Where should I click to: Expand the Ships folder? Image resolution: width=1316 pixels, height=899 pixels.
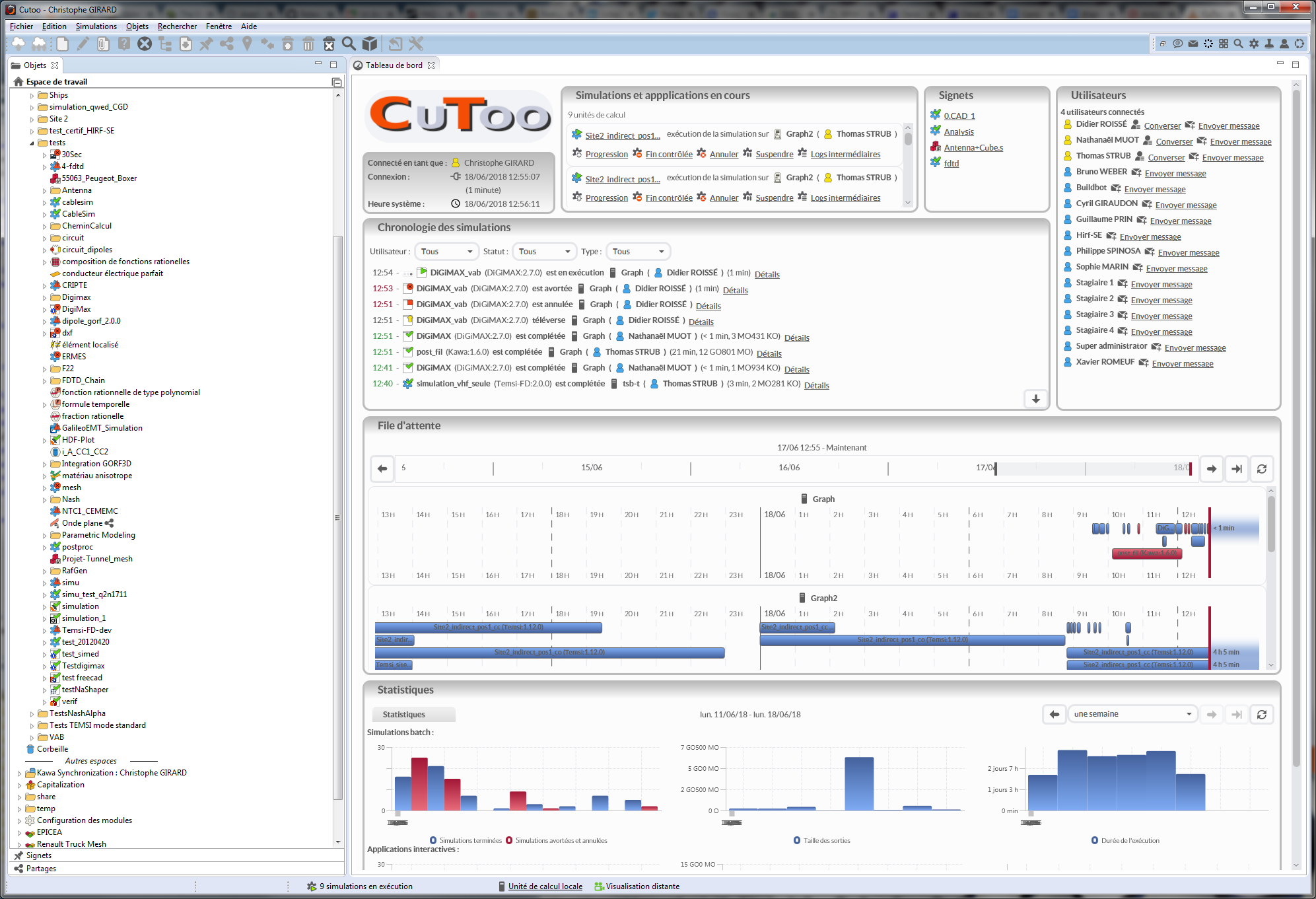(x=32, y=96)
